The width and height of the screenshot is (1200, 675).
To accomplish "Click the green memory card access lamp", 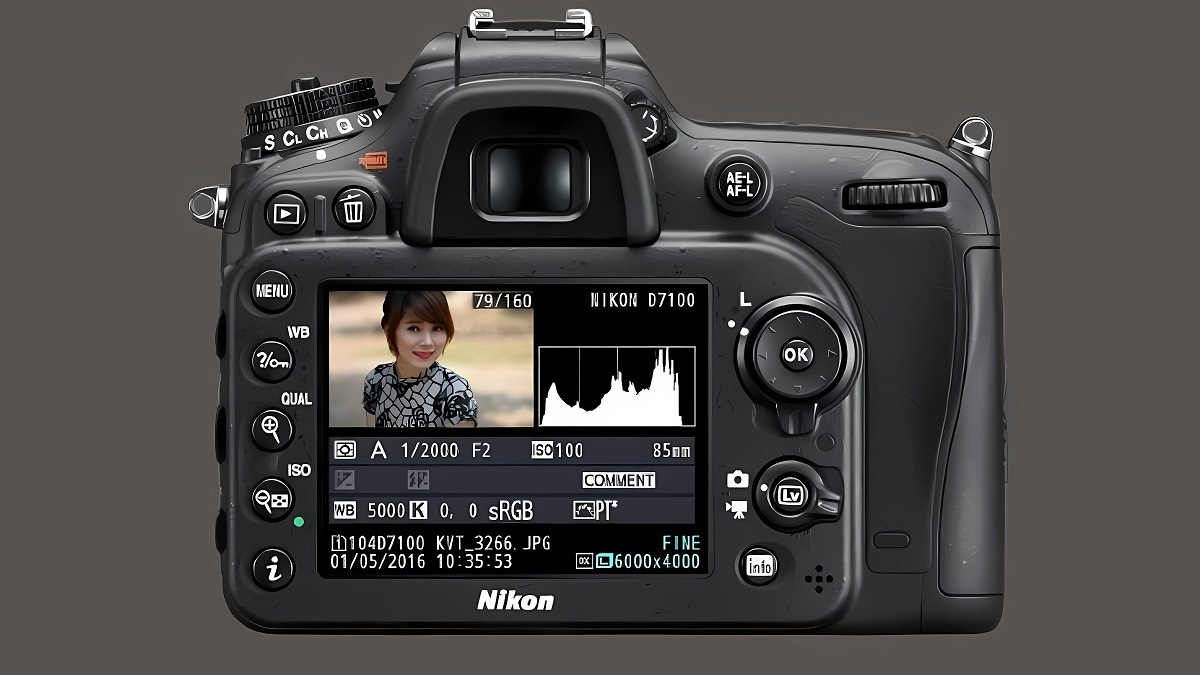I will (x=298, y=522).
